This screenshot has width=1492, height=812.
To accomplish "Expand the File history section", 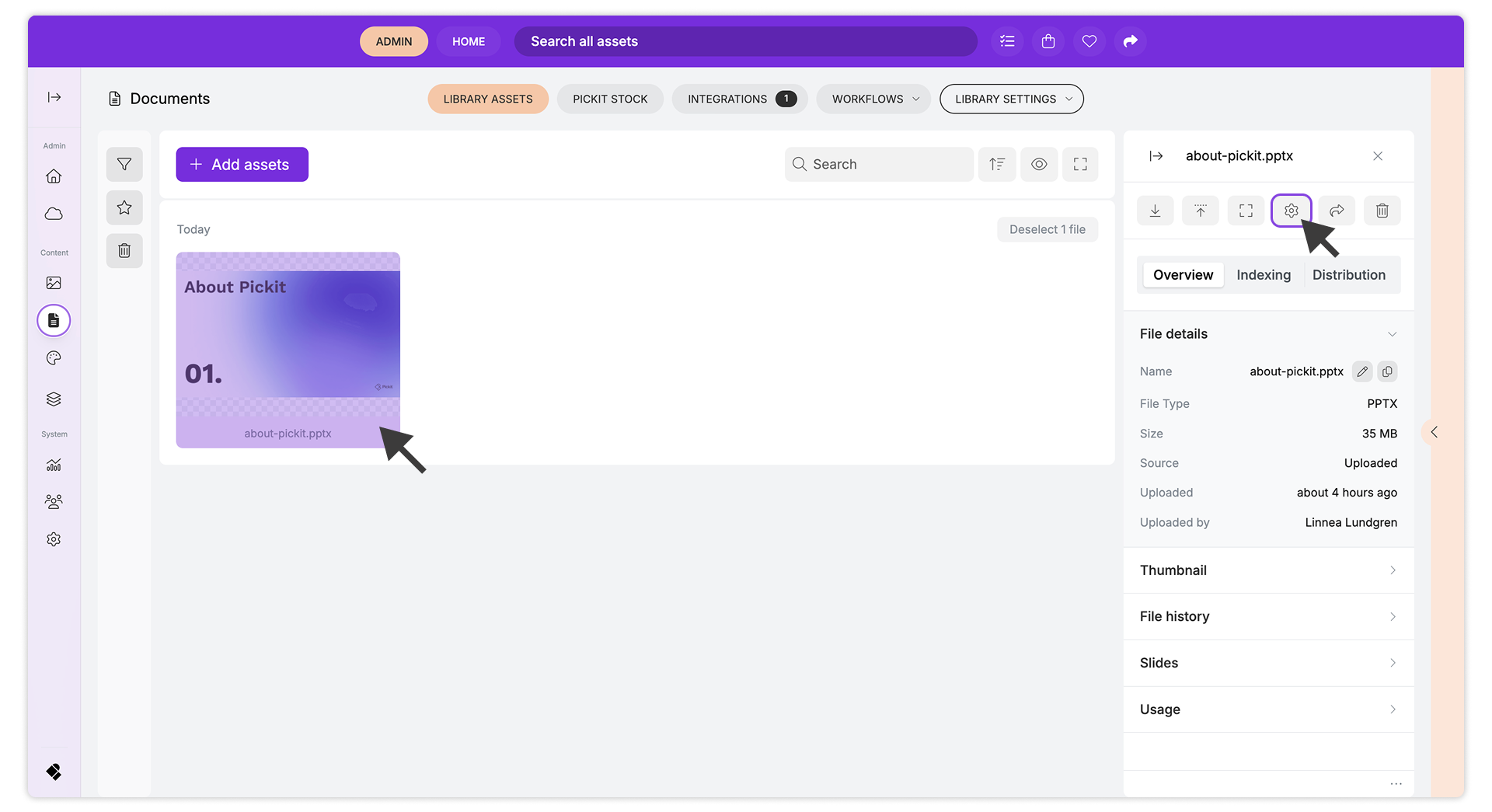I will coord(1267,617).
